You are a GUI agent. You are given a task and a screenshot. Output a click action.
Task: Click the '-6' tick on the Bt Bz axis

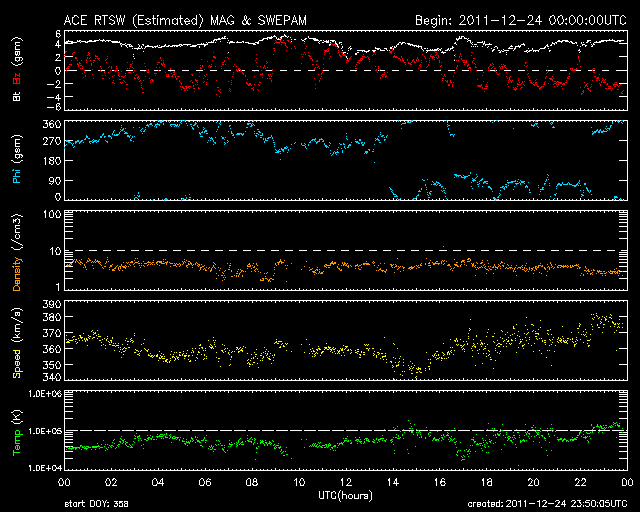pyautogui.click(x=54, y=107)
